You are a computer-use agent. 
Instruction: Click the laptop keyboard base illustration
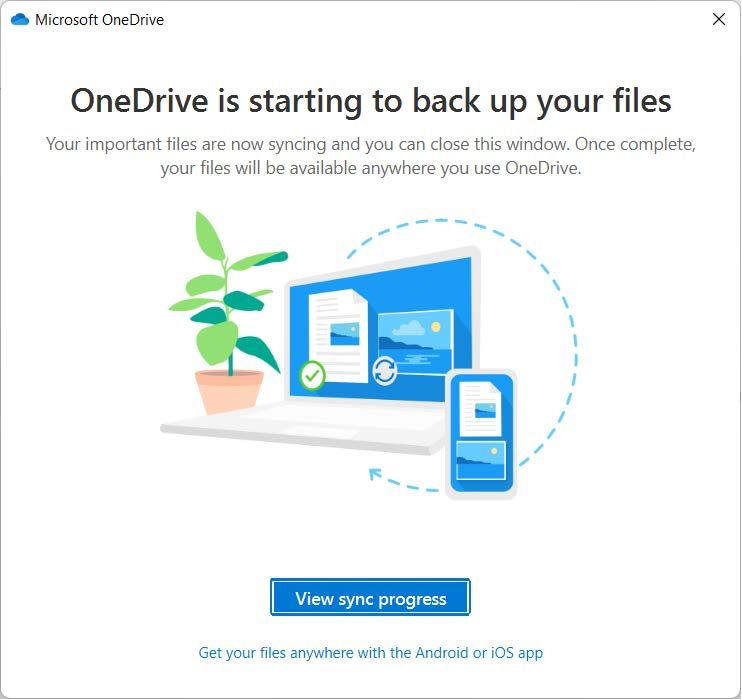(x=303, y=426)
